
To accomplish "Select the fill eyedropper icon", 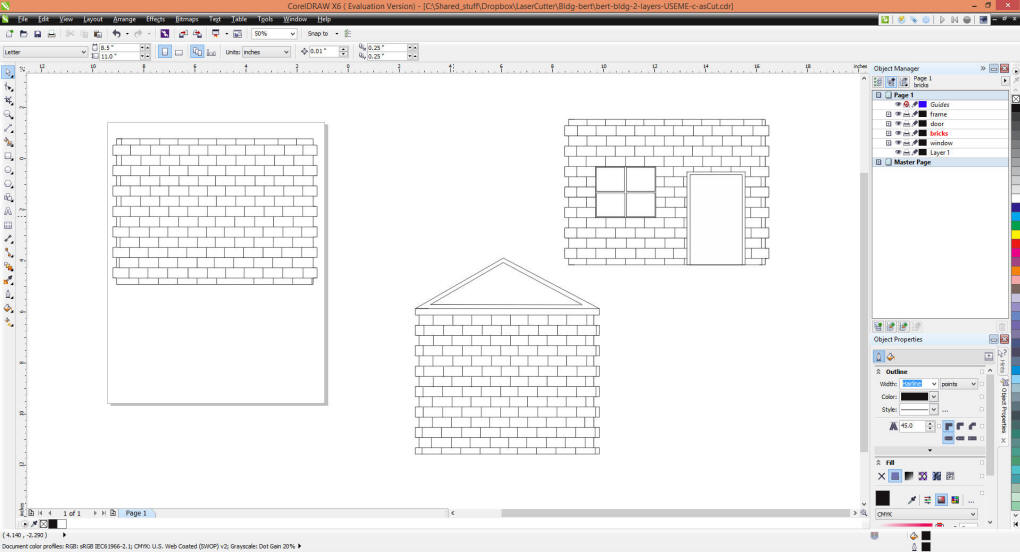I will 912,499.
